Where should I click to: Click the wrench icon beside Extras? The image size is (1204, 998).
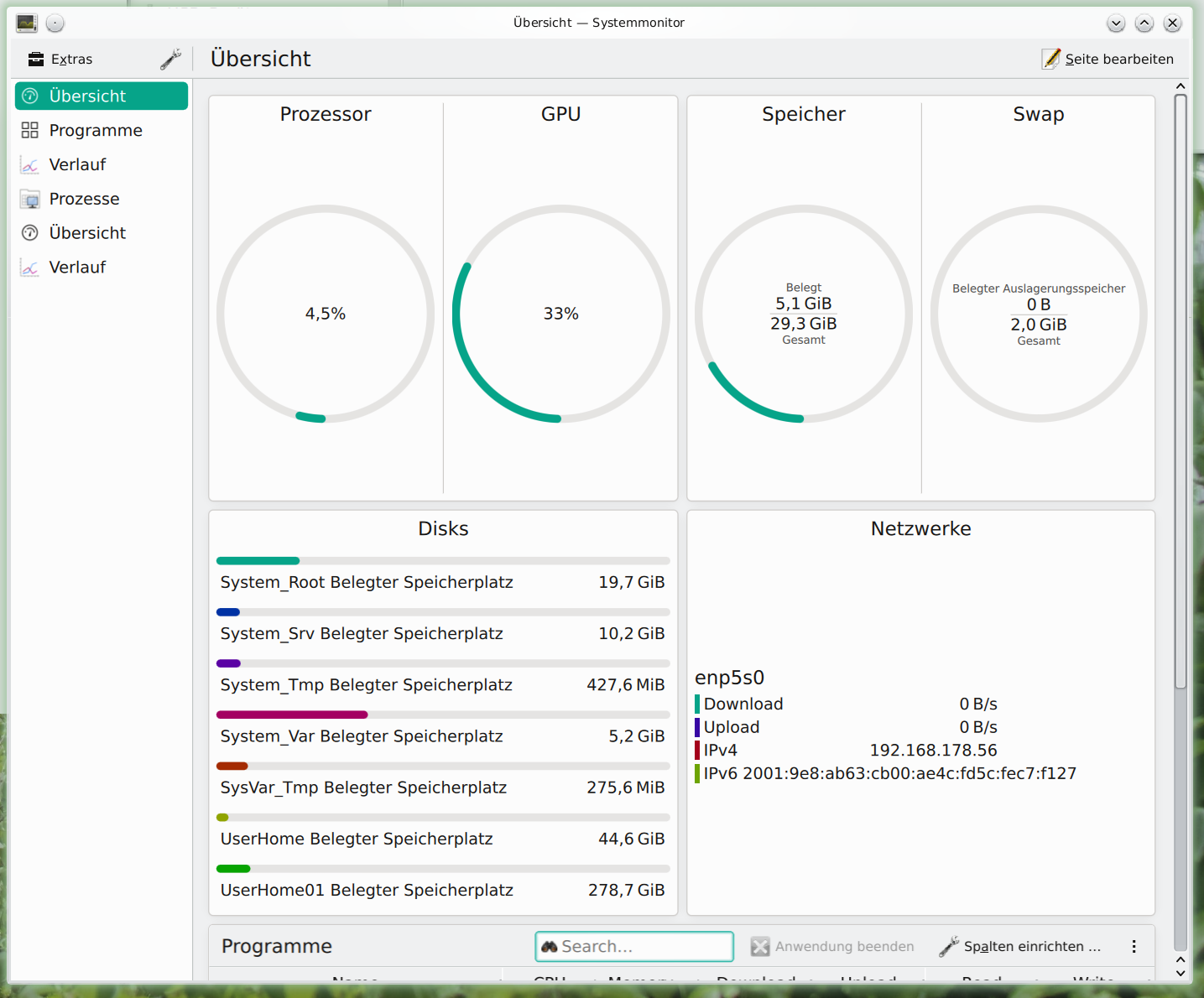point(170,60)
